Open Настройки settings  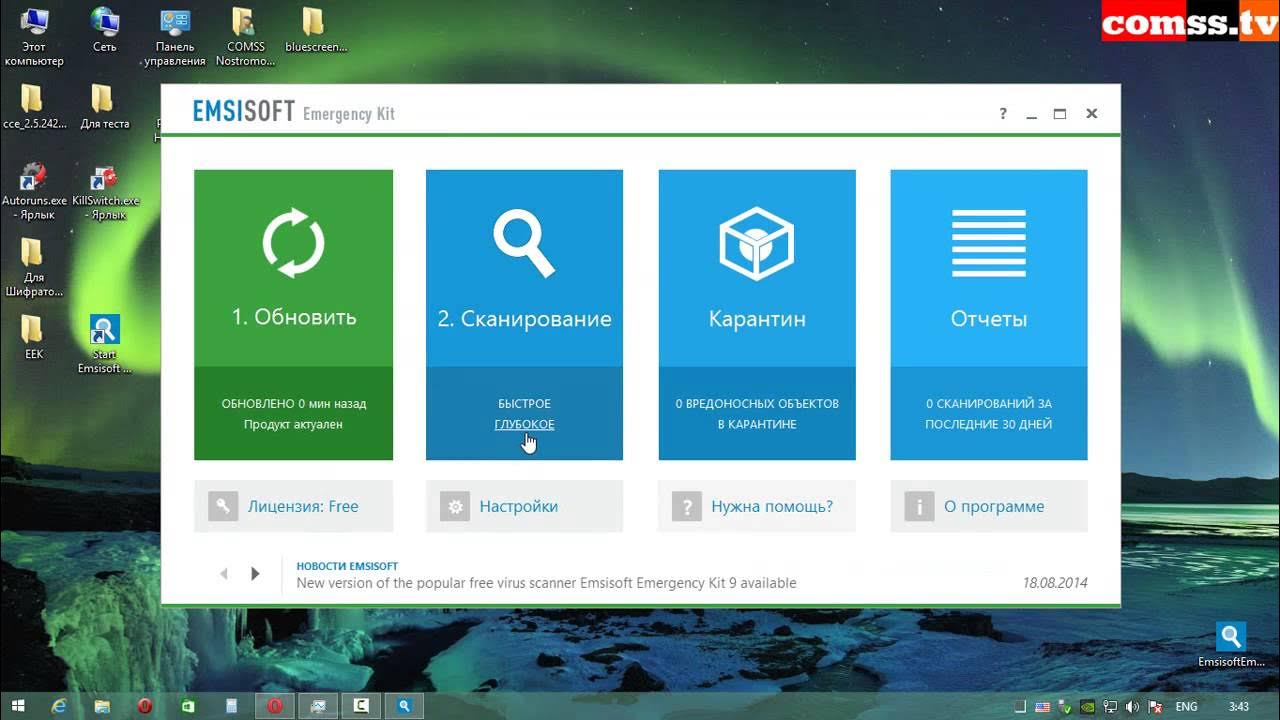click(524, 506)
